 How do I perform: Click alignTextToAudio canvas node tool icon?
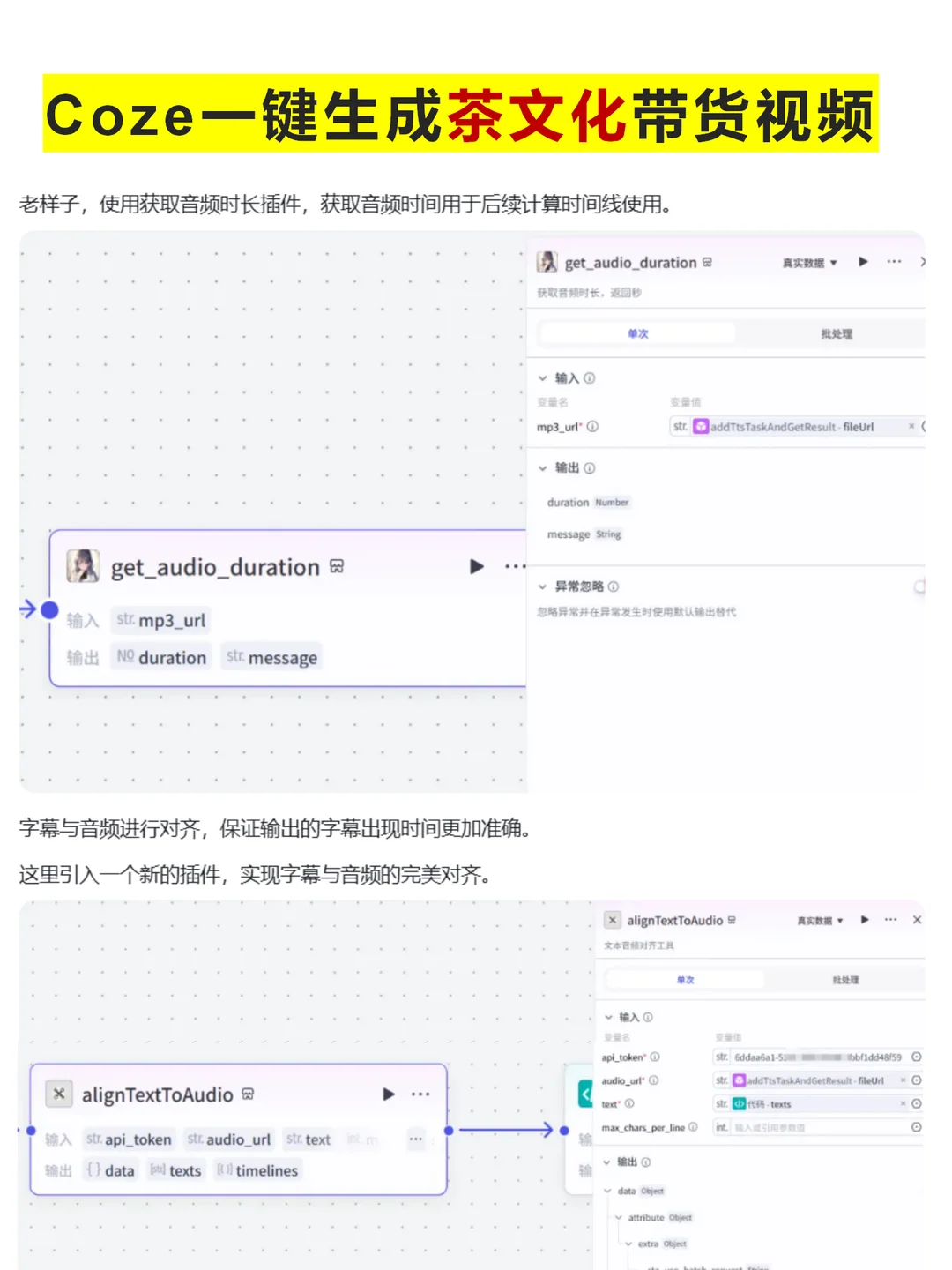click(59, 1094)
